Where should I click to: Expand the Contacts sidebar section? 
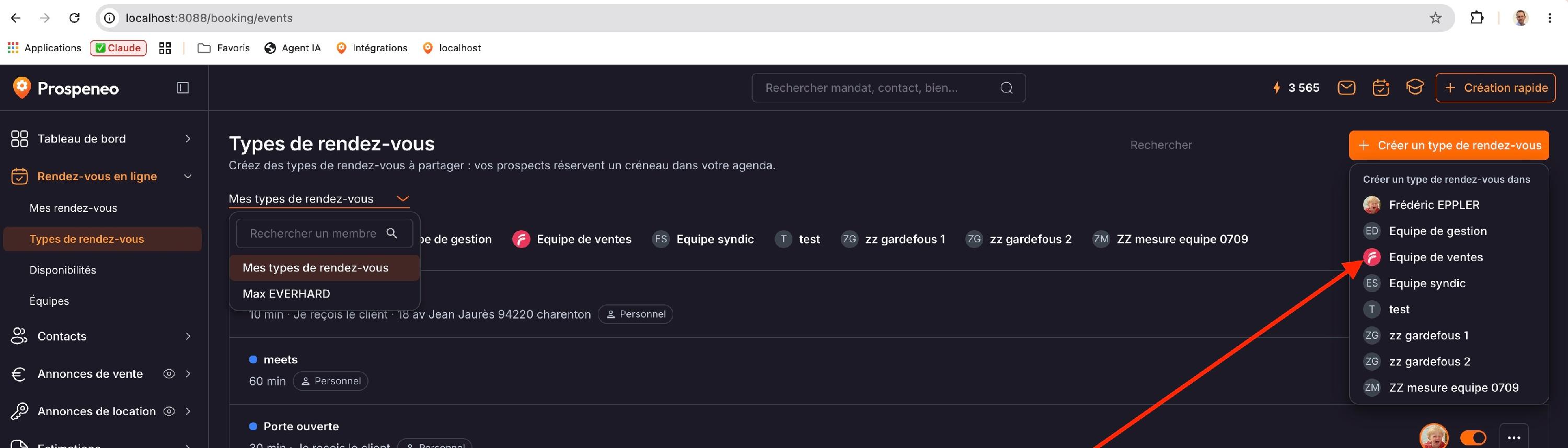click(x=188, y=336)
